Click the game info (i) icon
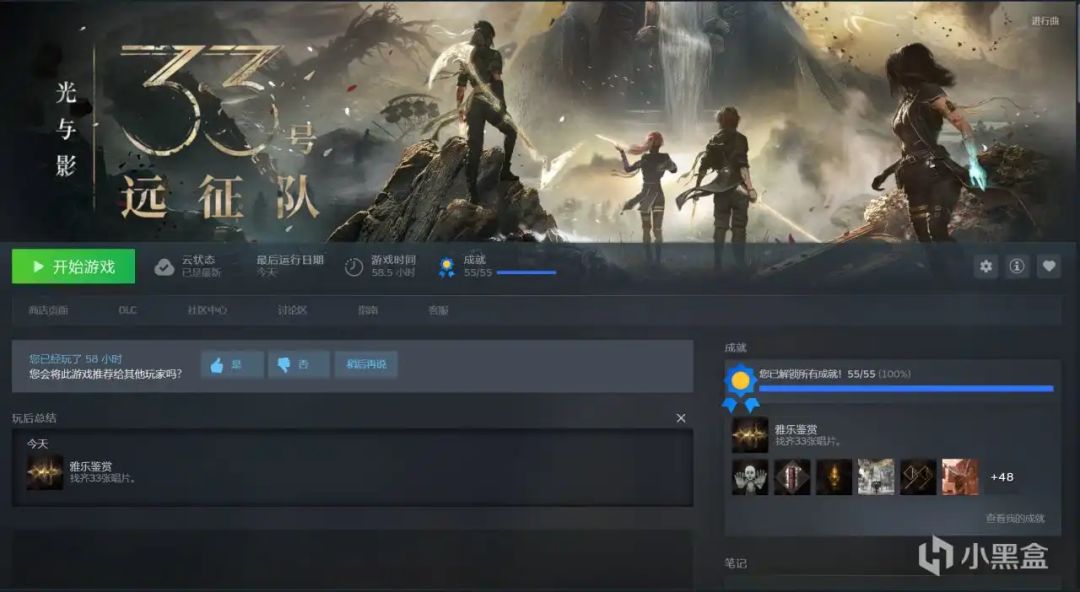The width and height of the screenshot is (1080, 592). 1017,266
